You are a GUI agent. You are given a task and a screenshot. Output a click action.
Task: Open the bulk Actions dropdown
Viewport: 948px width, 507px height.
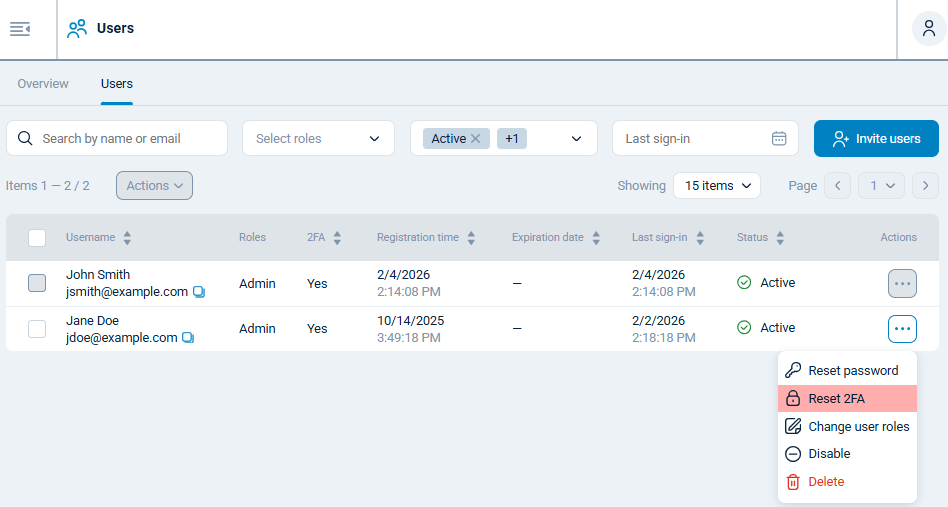(x=154, y=185)
